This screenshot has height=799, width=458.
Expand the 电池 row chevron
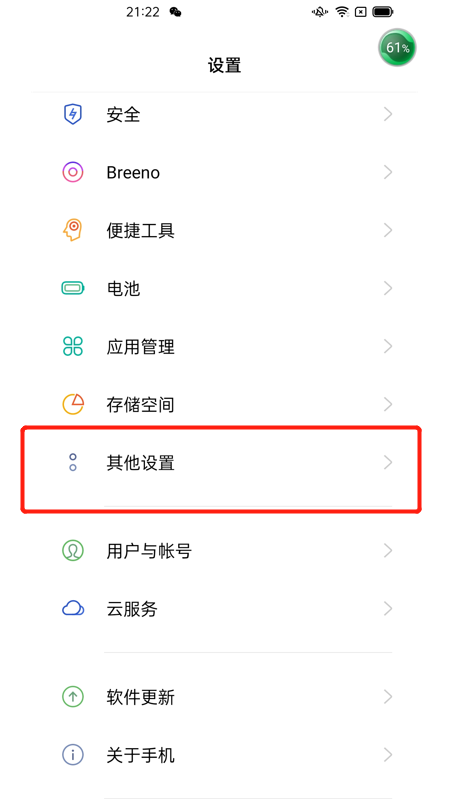point(388,288)
